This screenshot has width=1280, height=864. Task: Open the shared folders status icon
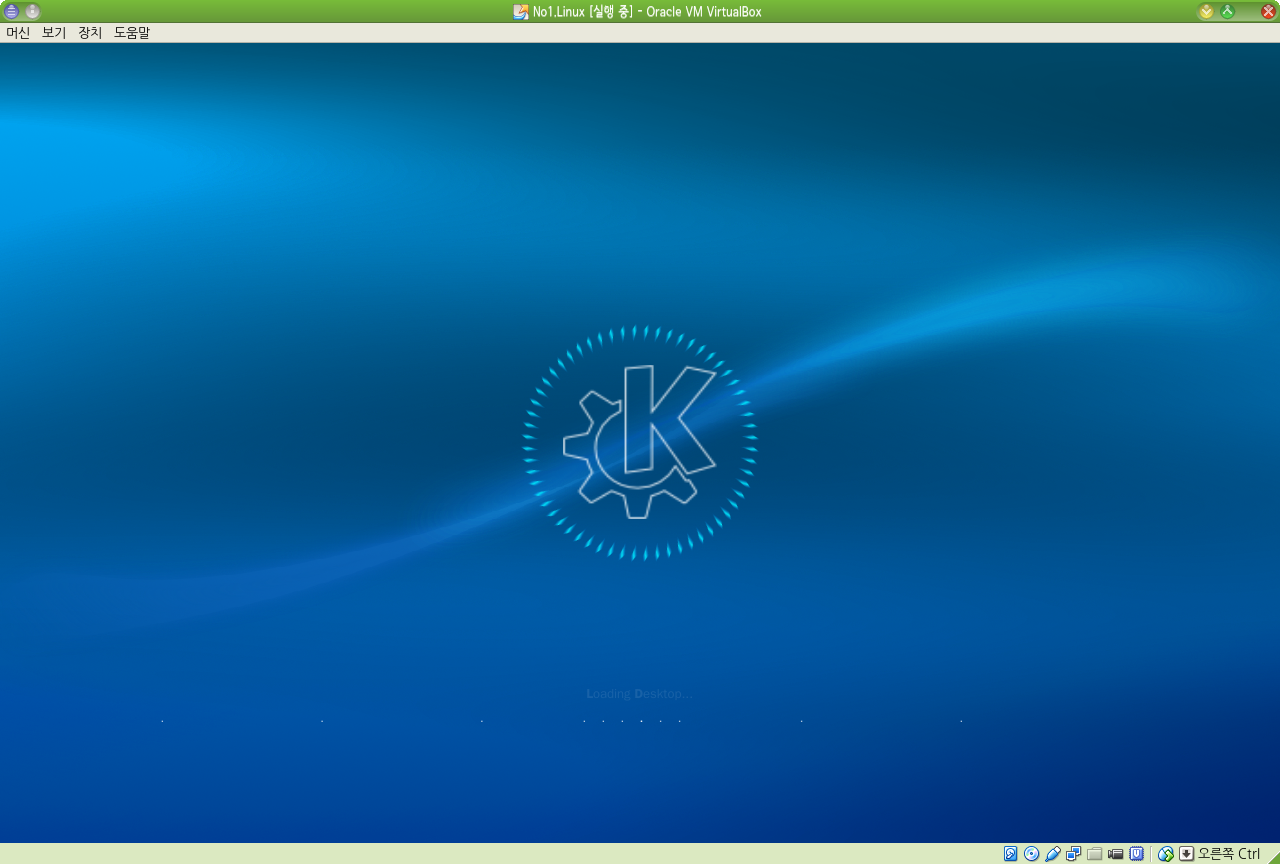coord(1095,854)
